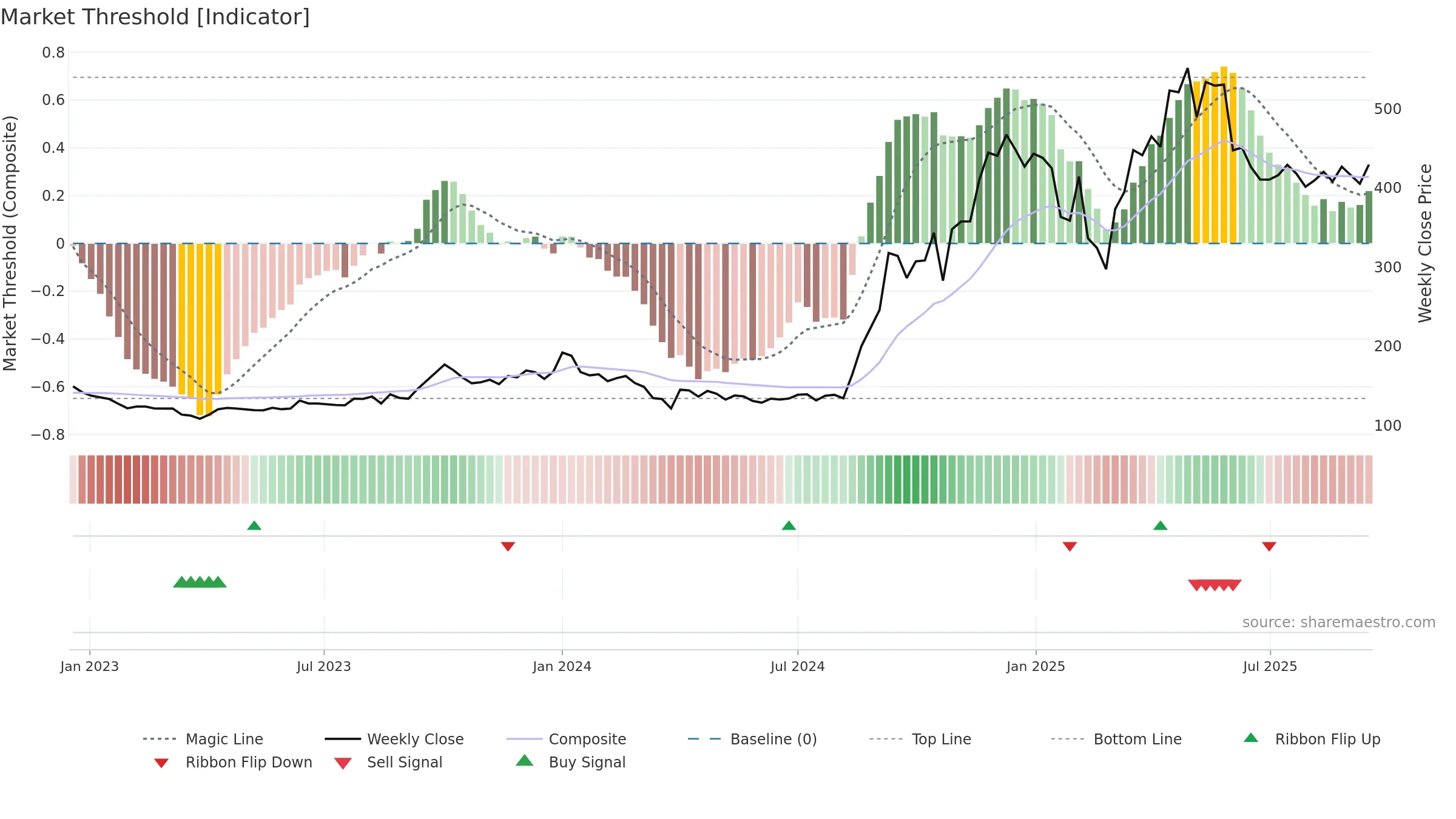Toggle the Buy Signal legend entry
1456x819 pixels.
point(570,762)
